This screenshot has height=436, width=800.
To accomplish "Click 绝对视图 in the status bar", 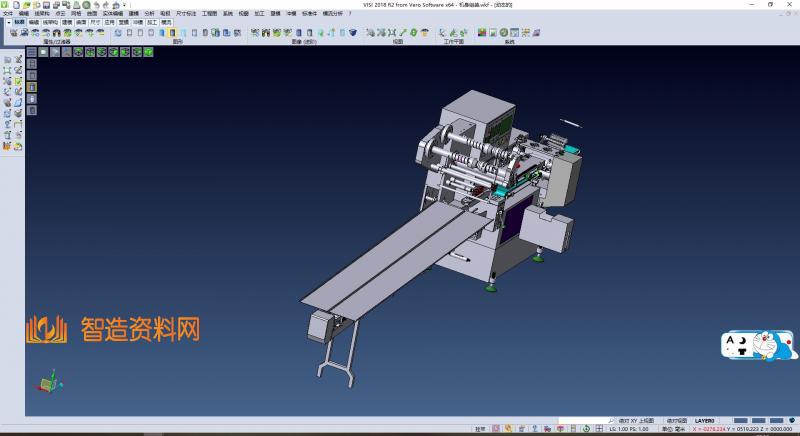I will pos(677,420).
